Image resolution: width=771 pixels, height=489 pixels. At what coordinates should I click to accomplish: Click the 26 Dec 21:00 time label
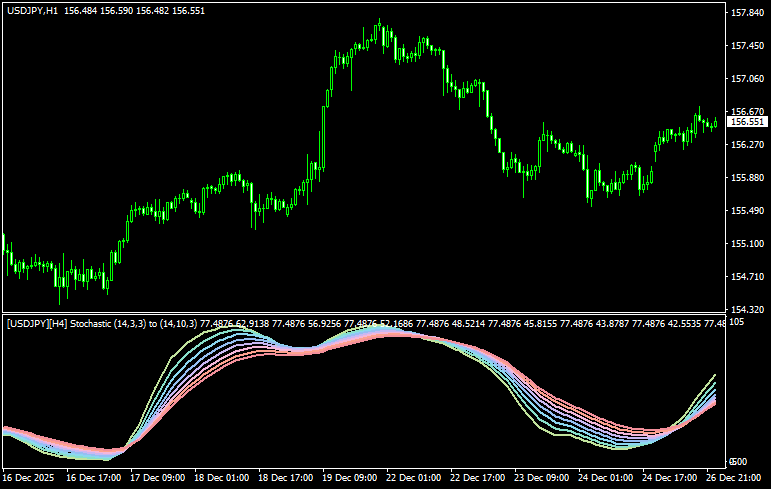pyautogui.click(x=733, y=479)
